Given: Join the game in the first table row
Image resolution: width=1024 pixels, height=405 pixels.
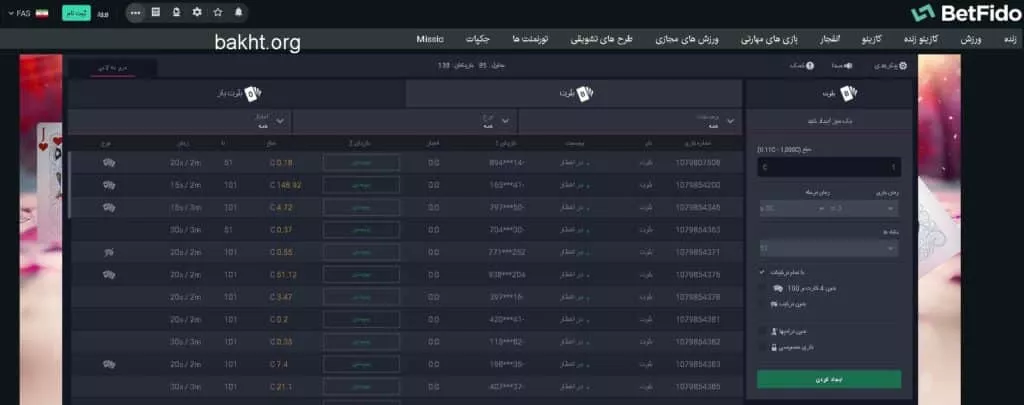Looking at the screenshot, I should (361, 162).
